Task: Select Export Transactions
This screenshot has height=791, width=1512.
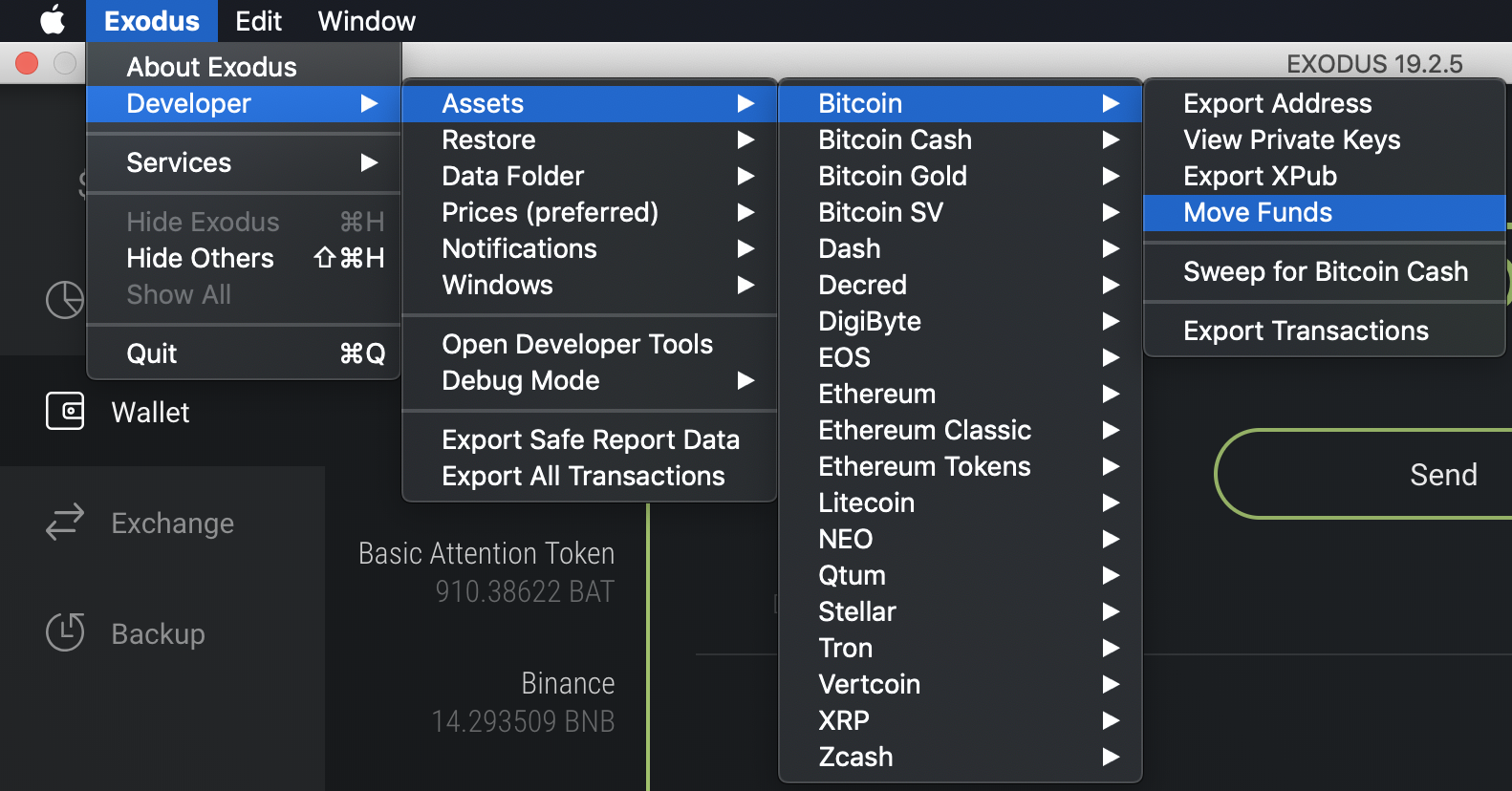Action: [x=1325, y=331]
